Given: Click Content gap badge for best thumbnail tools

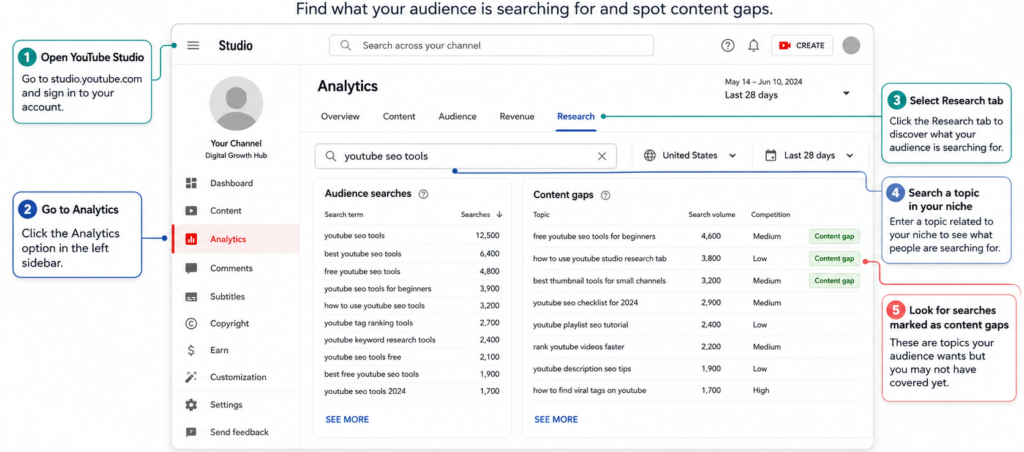Looking at the screenshot, I should pos(834,280).
